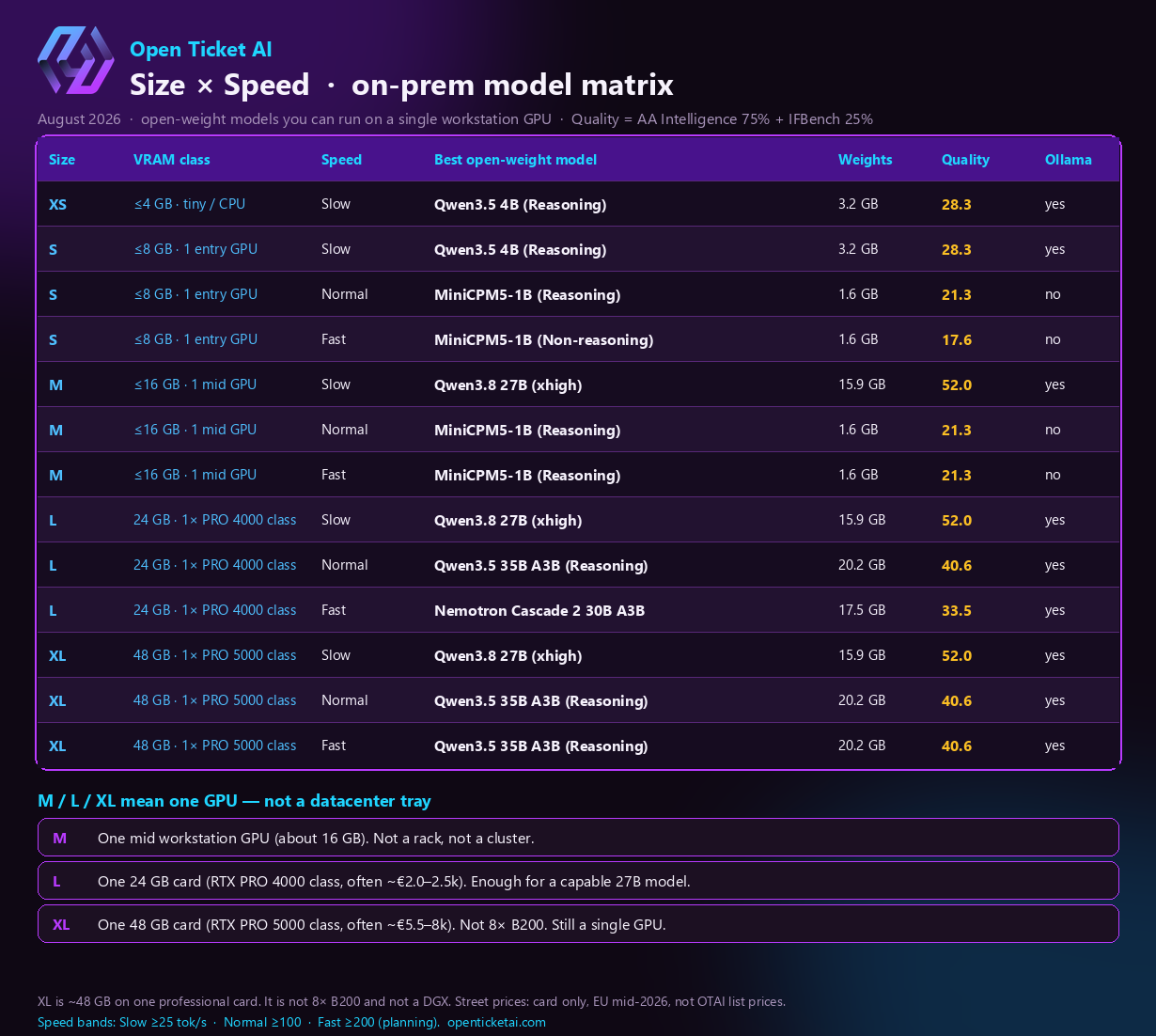Viewport: 1156px width, 1036px height.
Task: Click the Ollama 'yes' in the L Fast row
Action: [x=1054, y=611]
